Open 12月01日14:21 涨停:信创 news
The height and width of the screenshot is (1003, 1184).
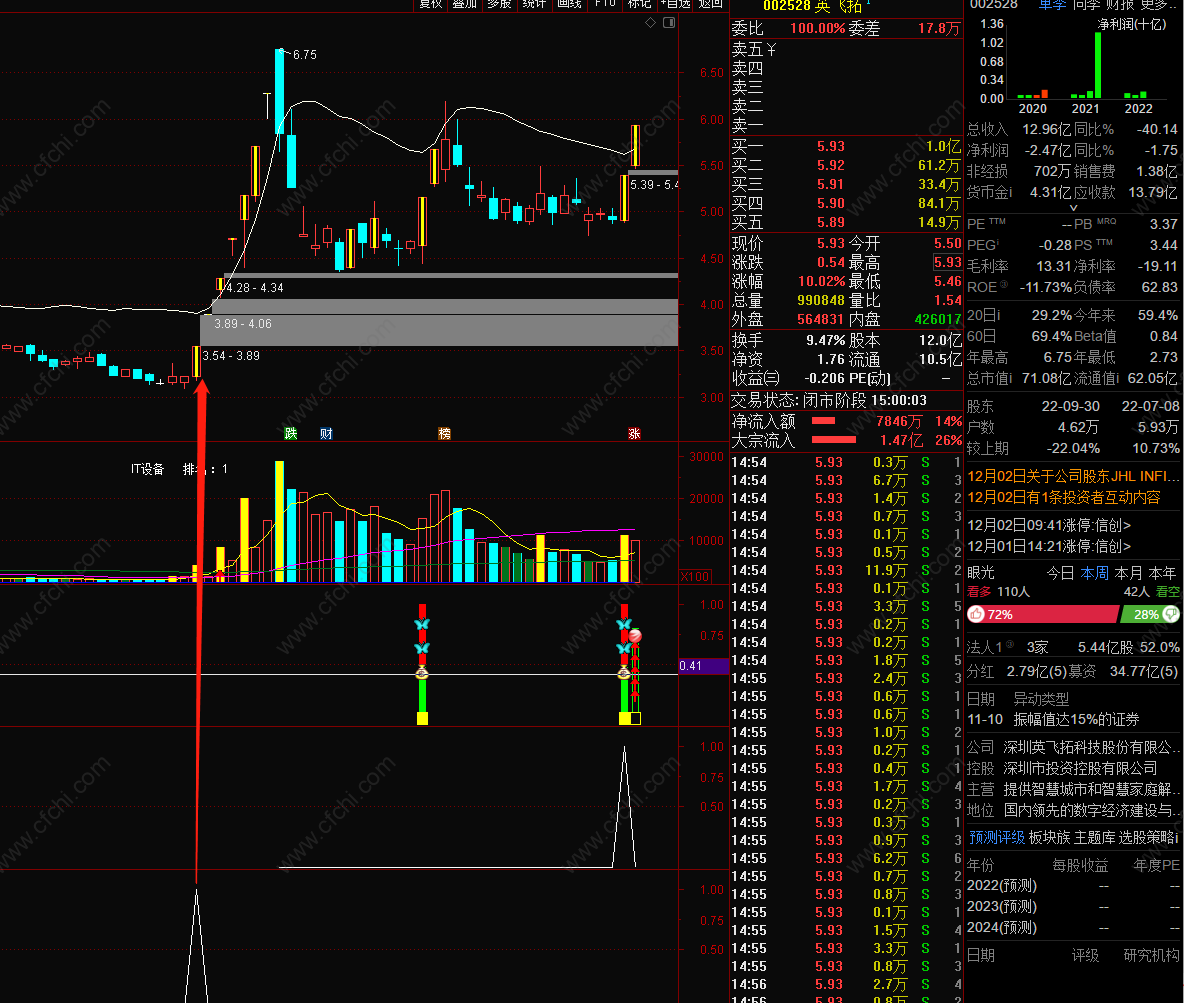point(1049,546)
